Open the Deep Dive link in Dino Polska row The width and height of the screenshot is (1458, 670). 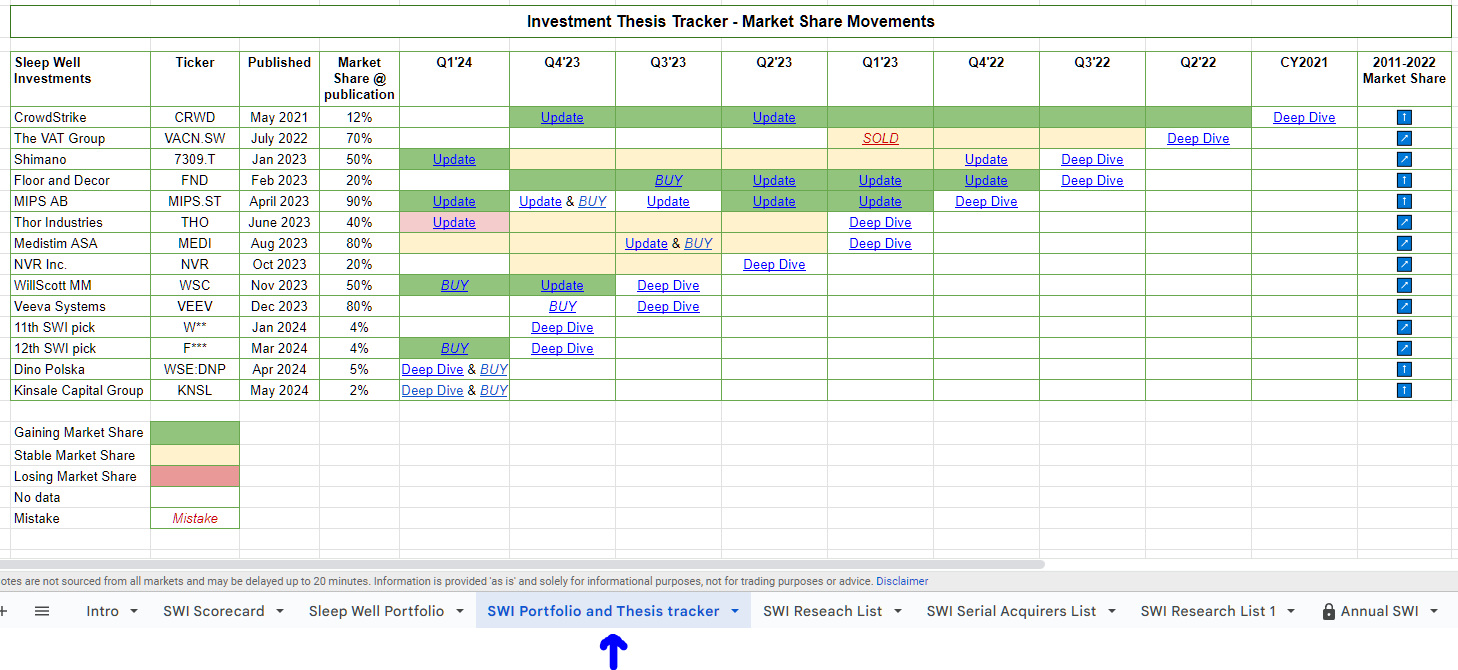pos(432,370)
